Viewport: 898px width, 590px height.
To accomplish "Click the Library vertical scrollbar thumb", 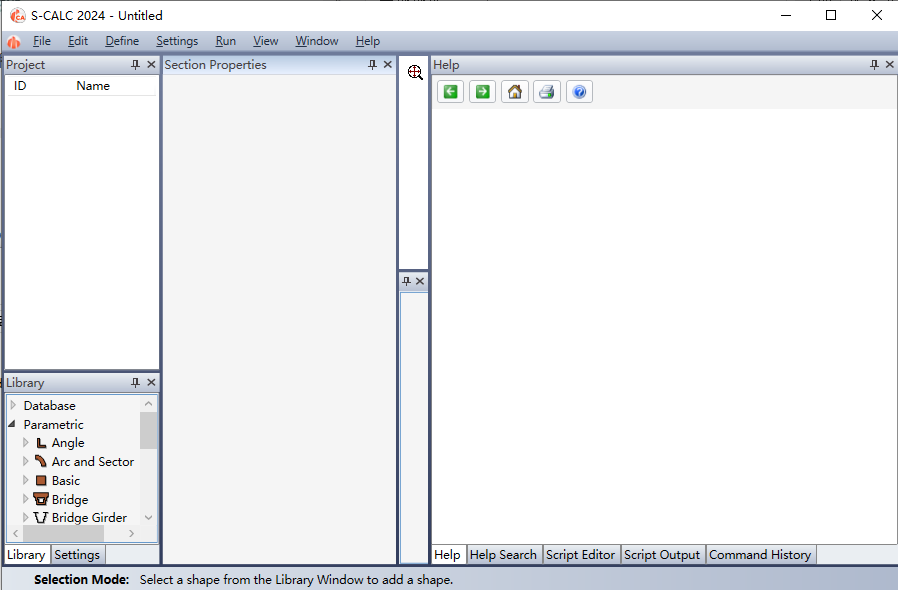I will point(148,430).
